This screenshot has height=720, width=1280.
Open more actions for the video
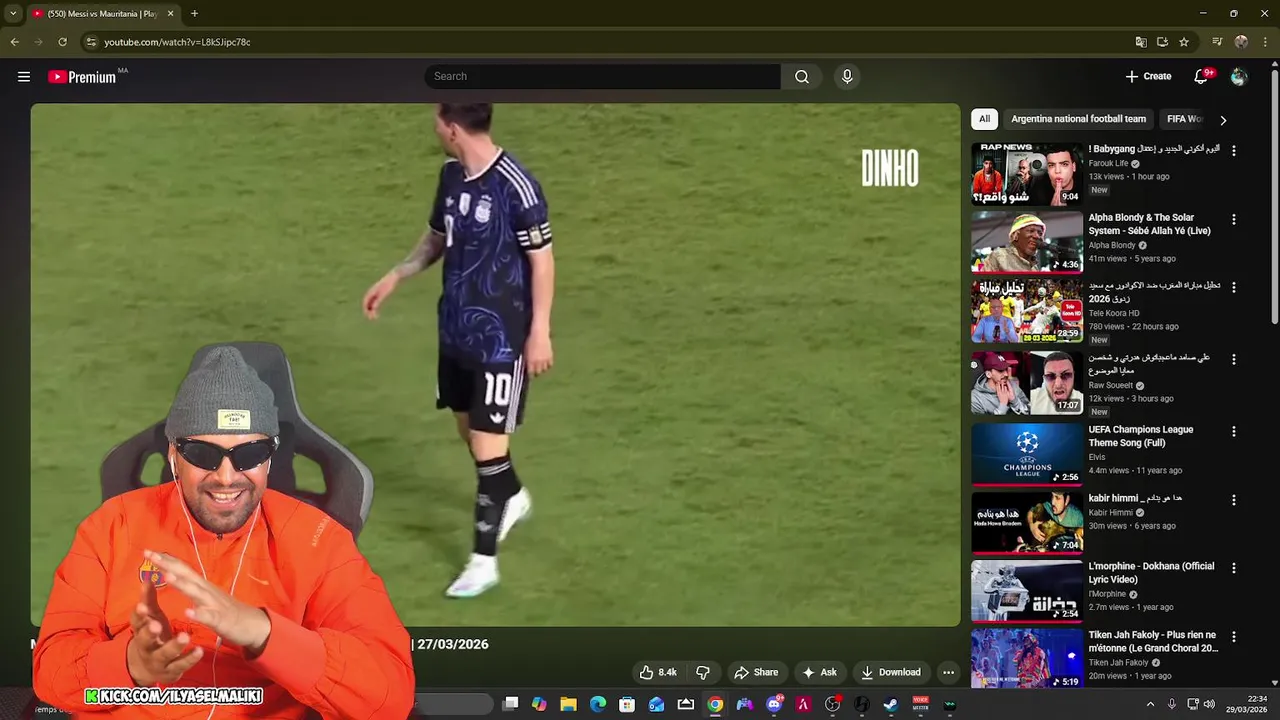tap(948, 672)
